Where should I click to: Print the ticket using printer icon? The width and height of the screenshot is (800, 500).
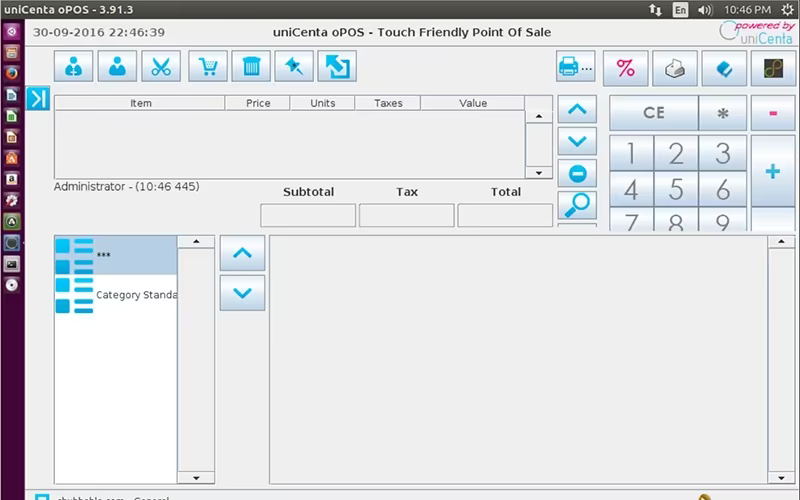pos(576,66)
